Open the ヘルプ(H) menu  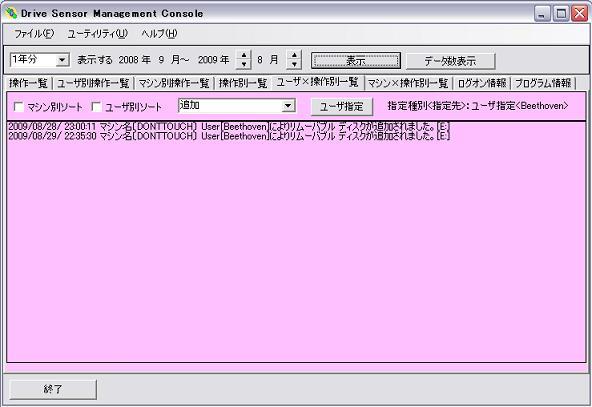click(159, 34)
